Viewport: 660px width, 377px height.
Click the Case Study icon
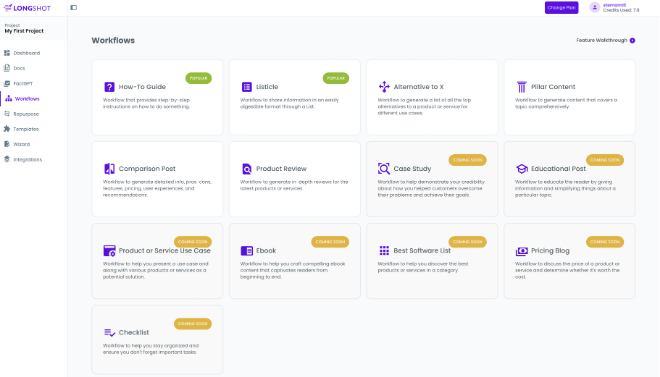click(384, 169)
